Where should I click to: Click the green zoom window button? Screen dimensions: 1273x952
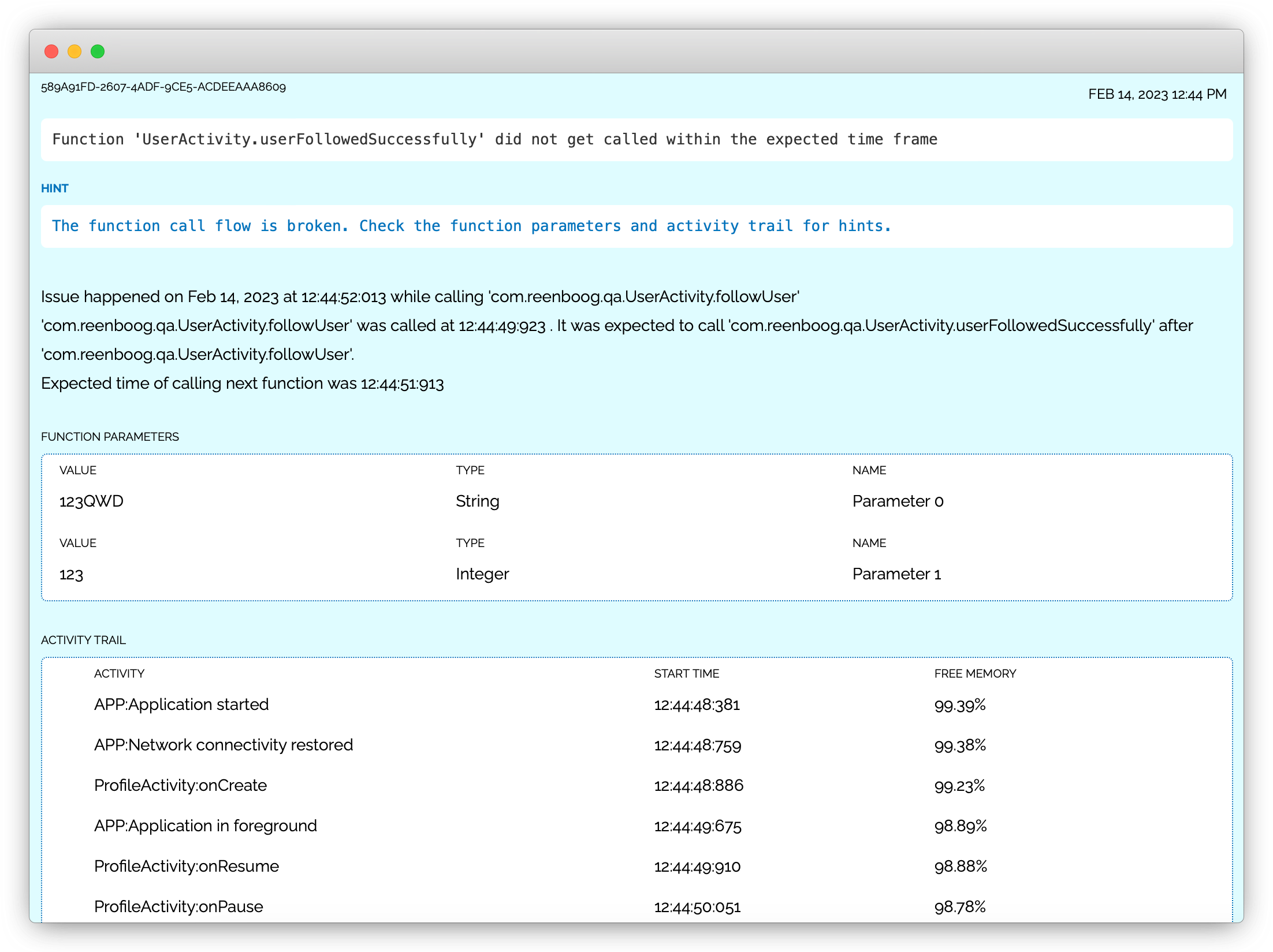(98, 51)
